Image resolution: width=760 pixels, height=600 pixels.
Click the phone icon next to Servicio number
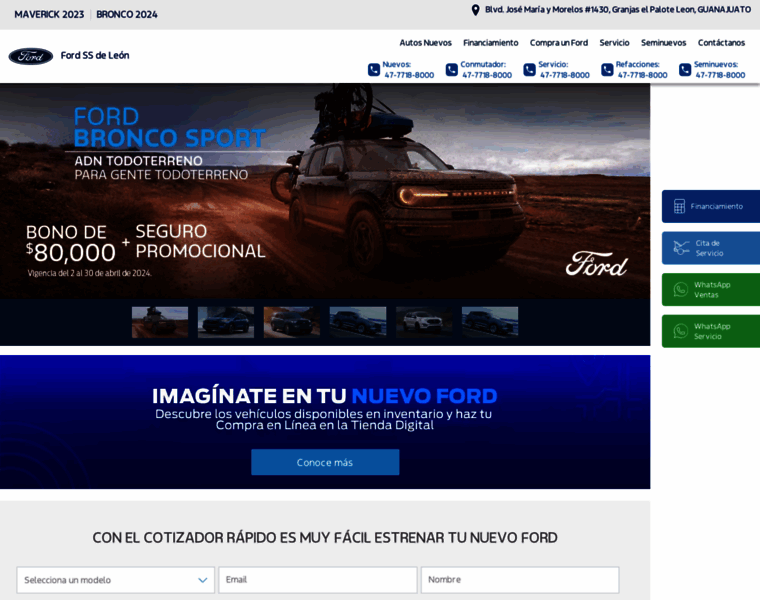tap(529, 70)
